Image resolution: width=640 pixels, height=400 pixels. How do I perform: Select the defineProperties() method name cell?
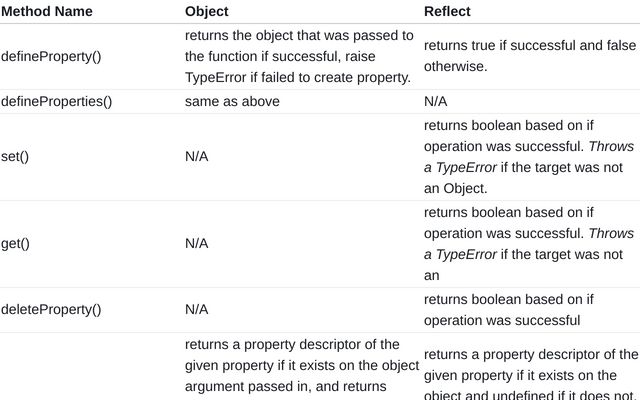(x=56, y=101)
